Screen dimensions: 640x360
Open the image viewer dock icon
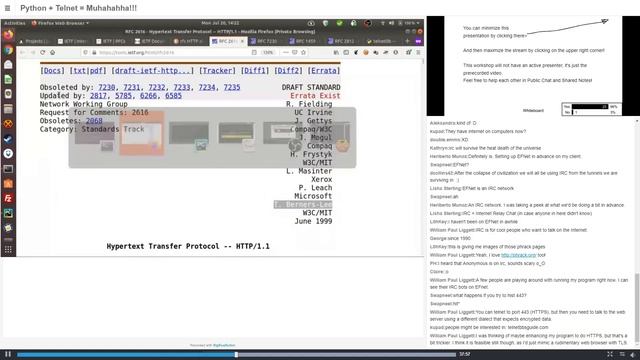coord(8,213)
